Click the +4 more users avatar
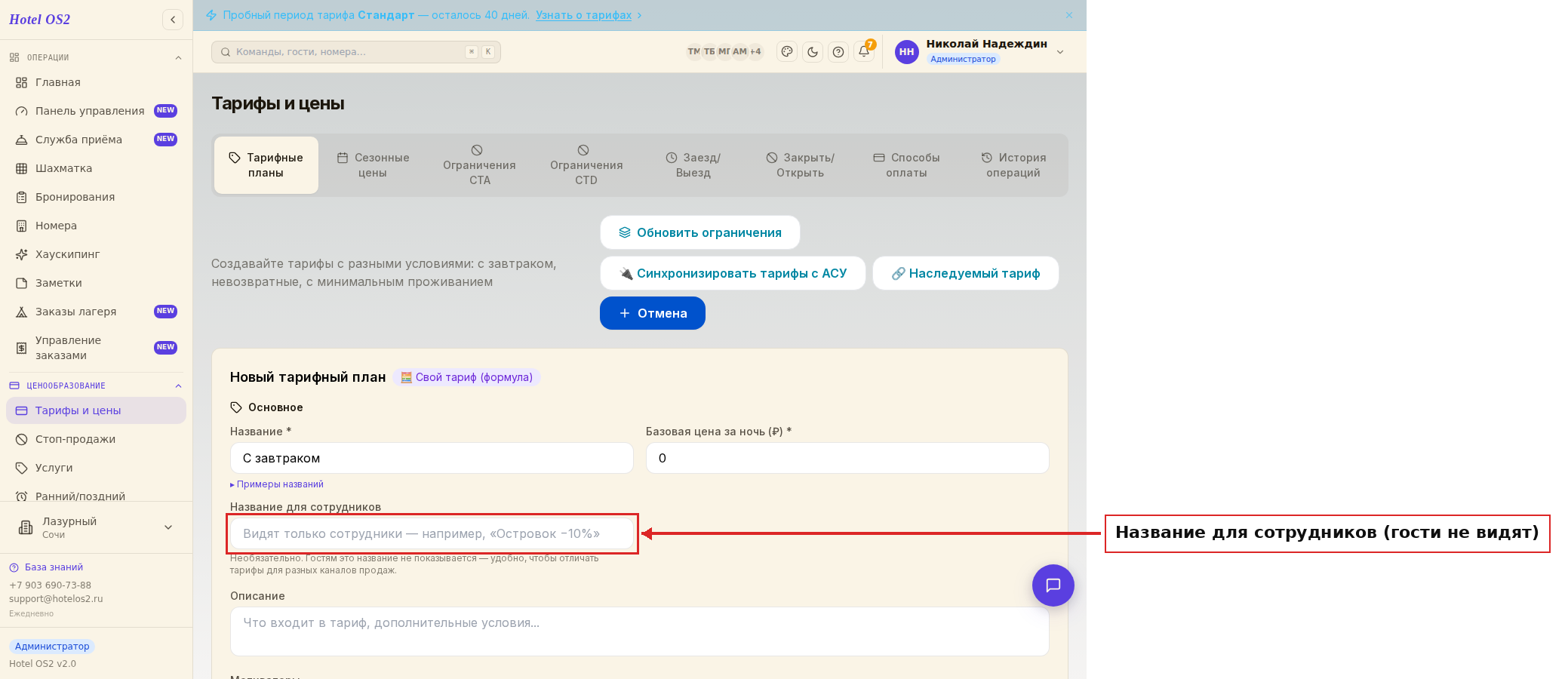This screenshot has height=679, width=1568. (755, 52)
